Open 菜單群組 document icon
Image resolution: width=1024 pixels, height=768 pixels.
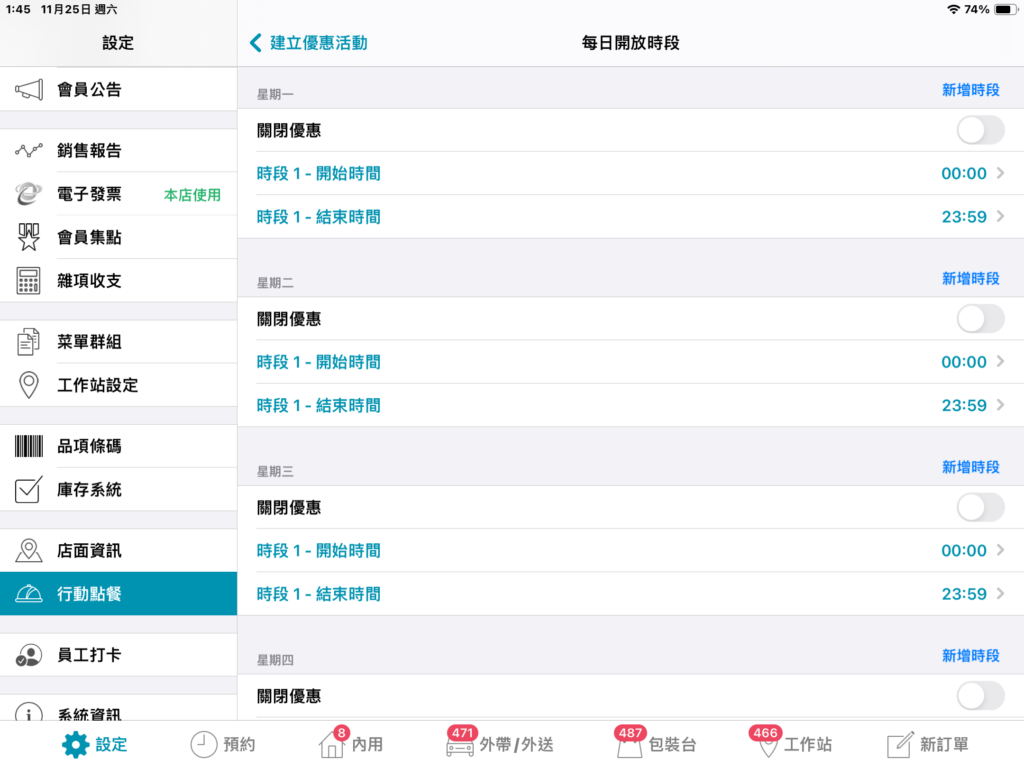point(29,342)
